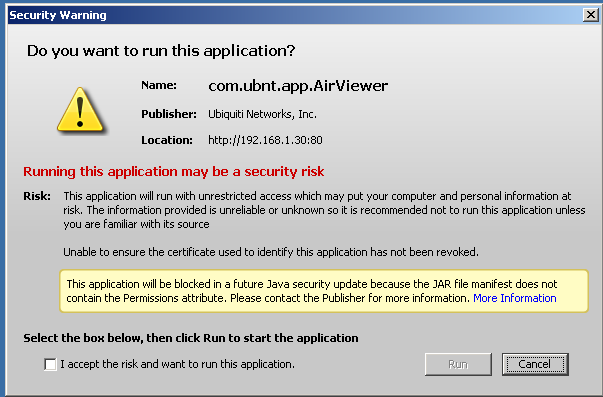Select the application name com.ubnt.app.AirViewer

tap(298, 86)
